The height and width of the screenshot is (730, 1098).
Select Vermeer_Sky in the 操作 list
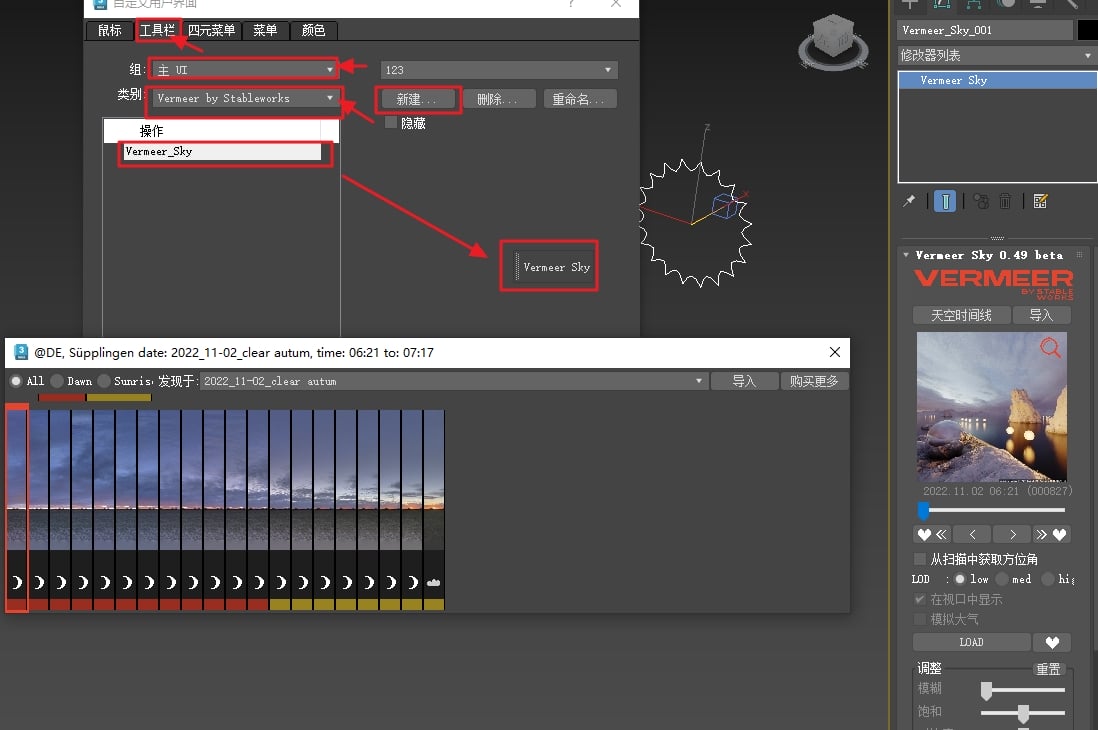tap(223, 151)
